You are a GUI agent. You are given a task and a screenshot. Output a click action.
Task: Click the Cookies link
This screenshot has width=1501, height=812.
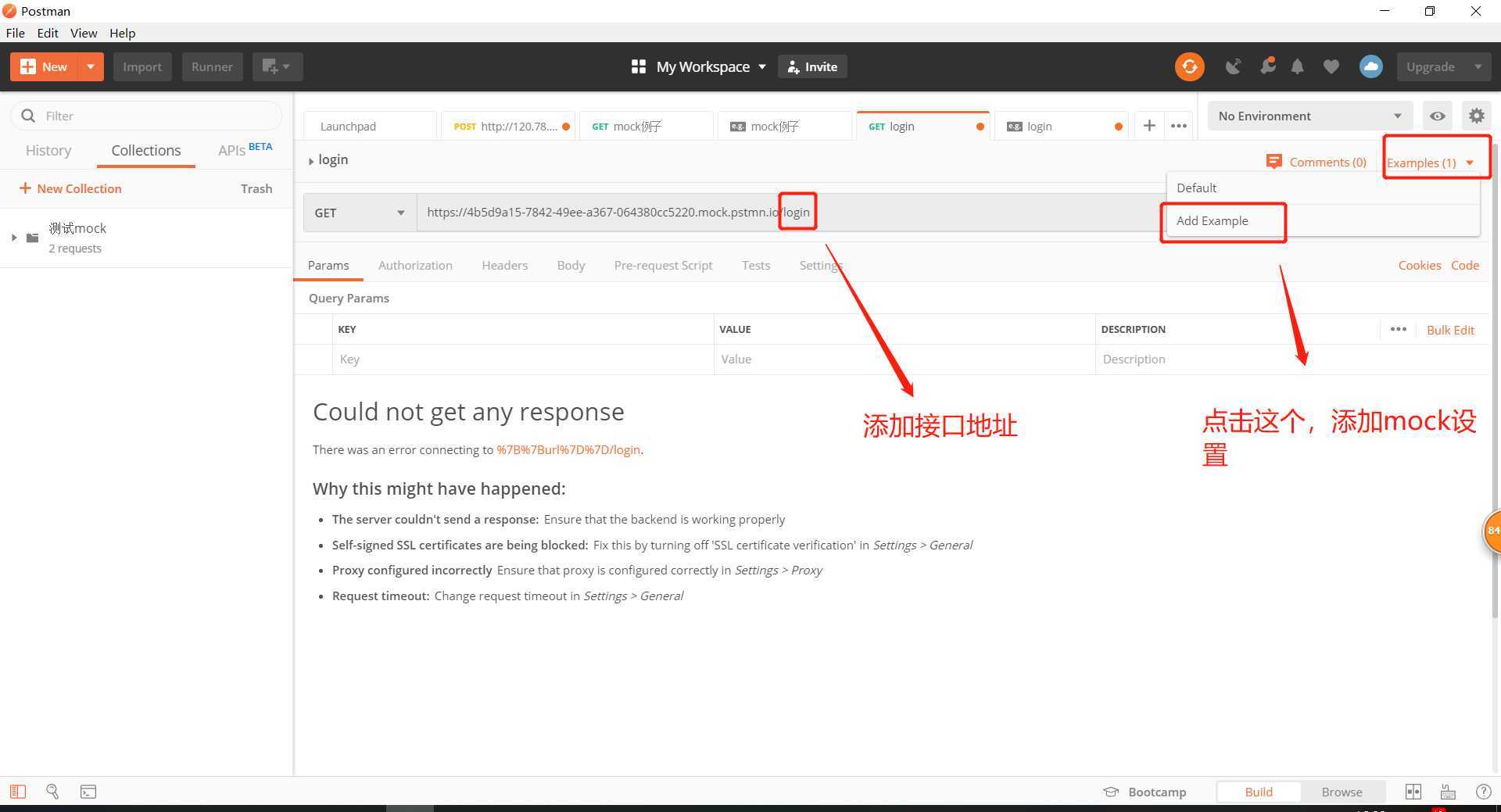coord(1419,265)
